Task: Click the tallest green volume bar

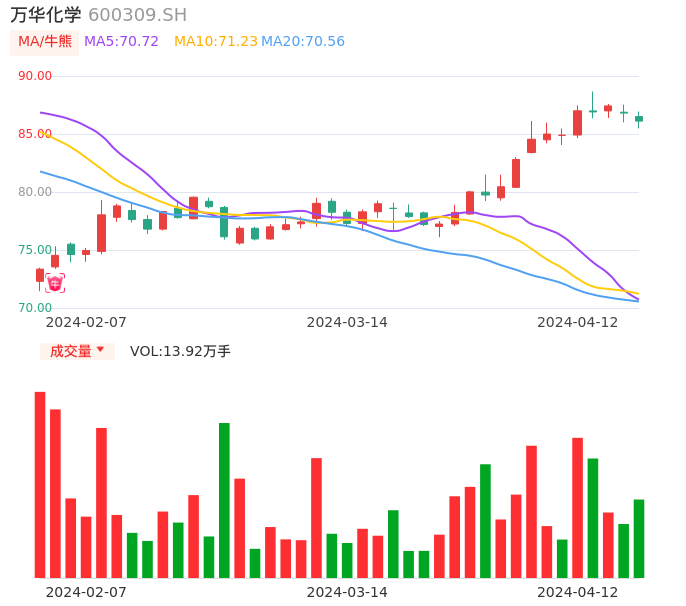Action: (224, 500)
